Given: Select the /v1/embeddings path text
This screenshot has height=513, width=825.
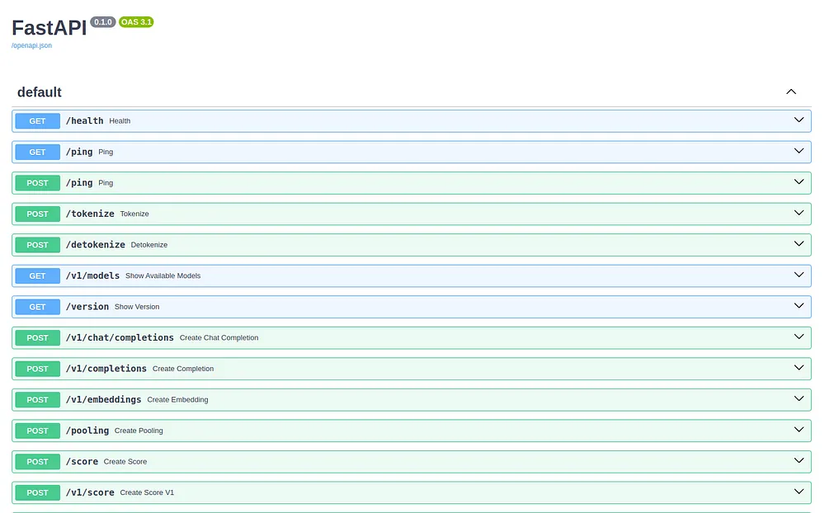Looking at the screenshot, I should click(104, 400).
